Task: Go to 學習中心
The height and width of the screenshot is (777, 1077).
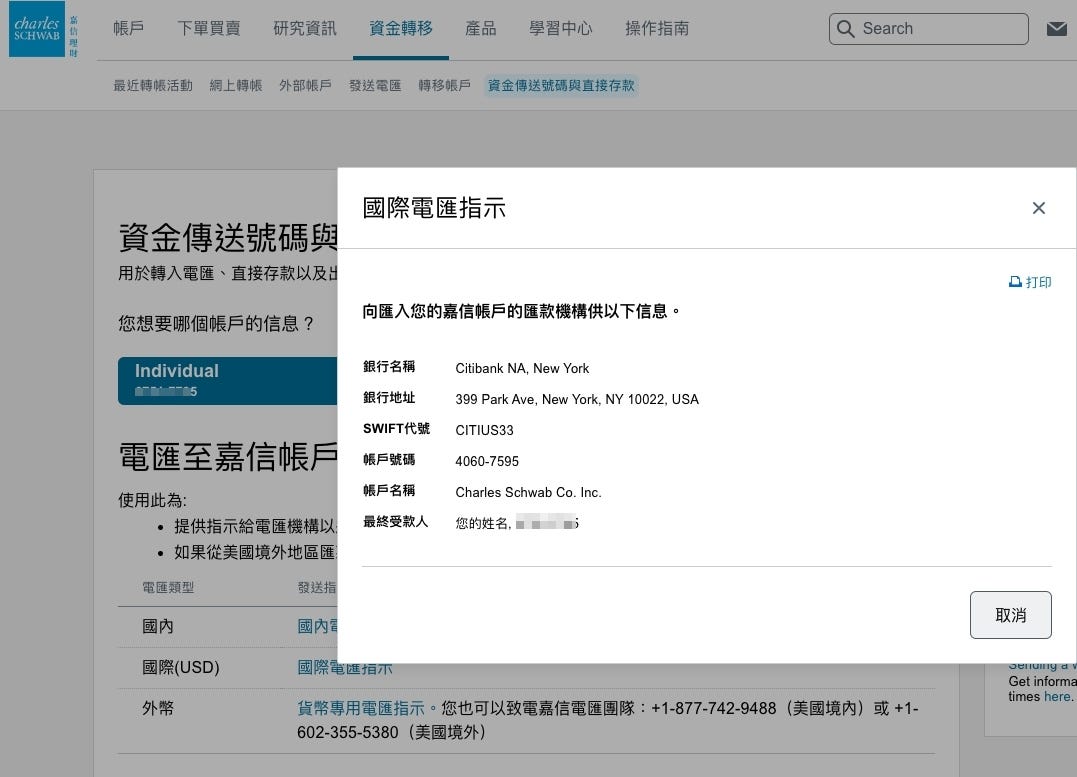Action: click(560, 29)
